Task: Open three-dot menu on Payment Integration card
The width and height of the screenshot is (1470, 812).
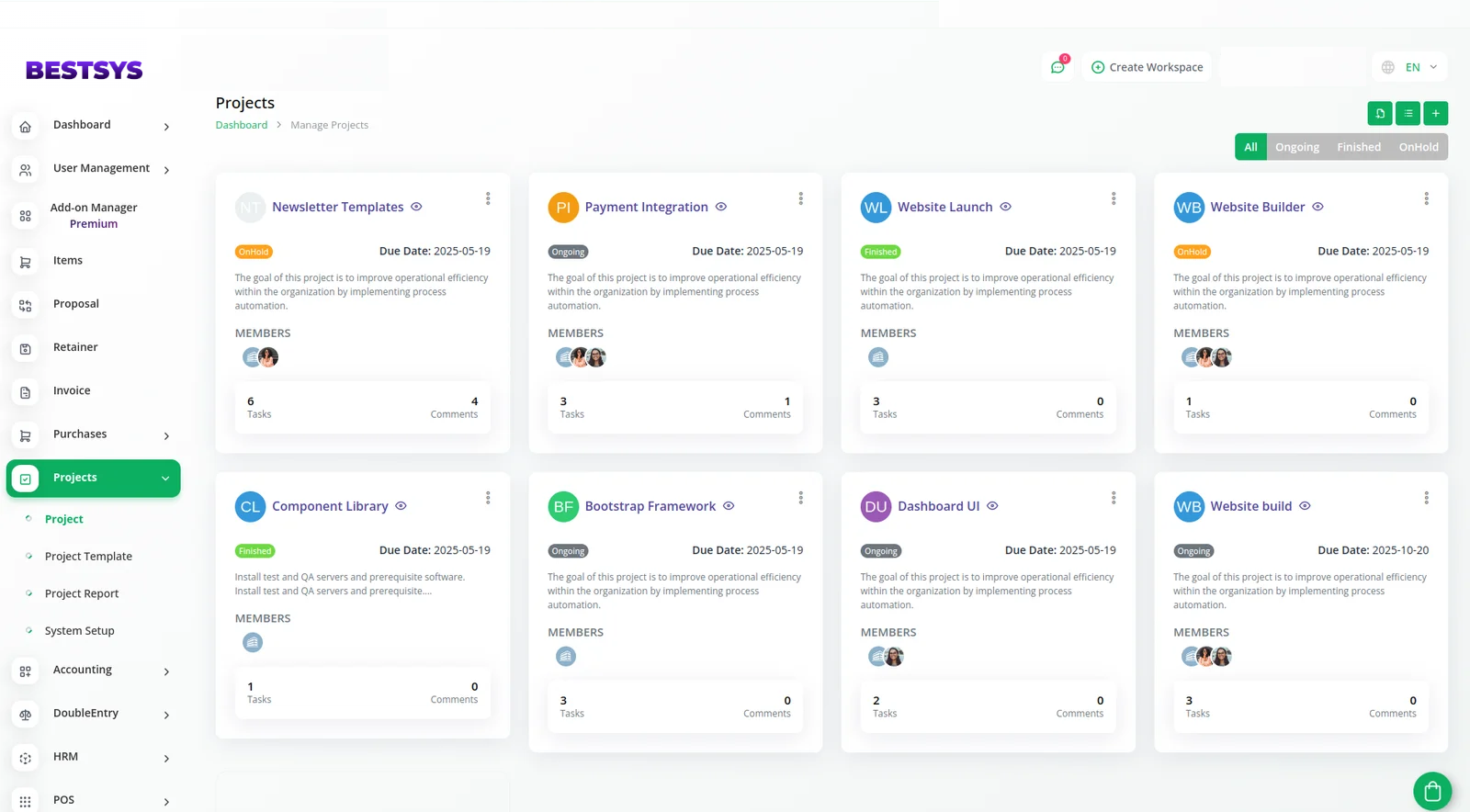Action: click(800, 198)
